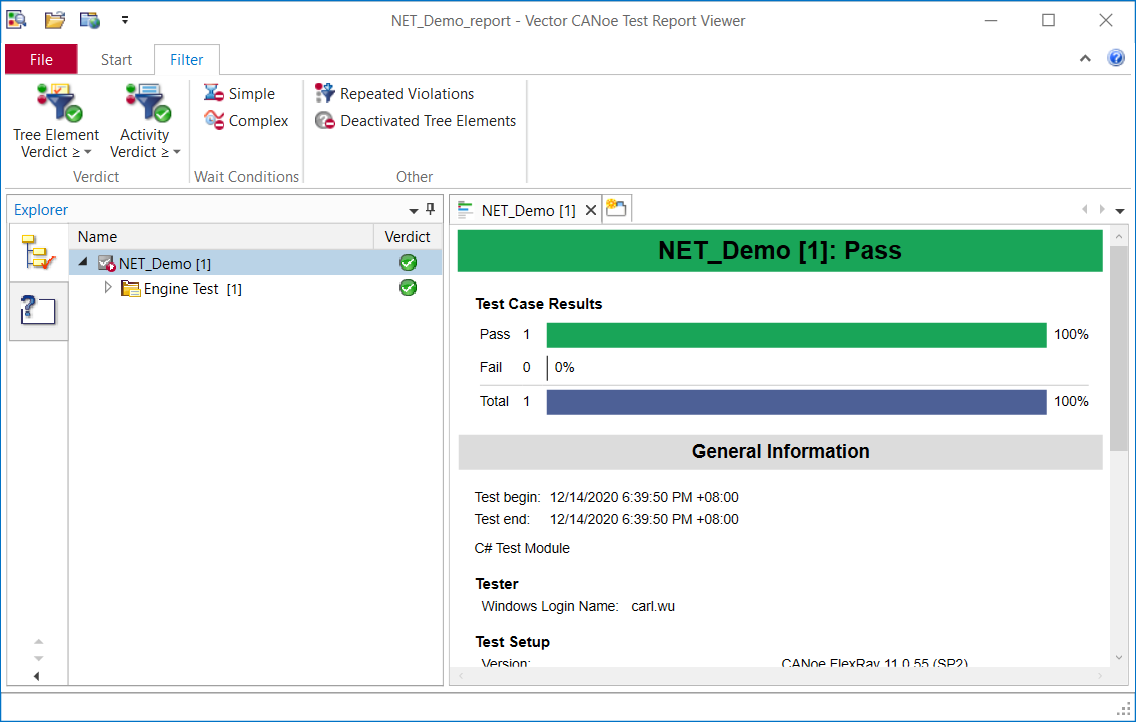Toggle the Repeated Violations filter

coord(394,93)
